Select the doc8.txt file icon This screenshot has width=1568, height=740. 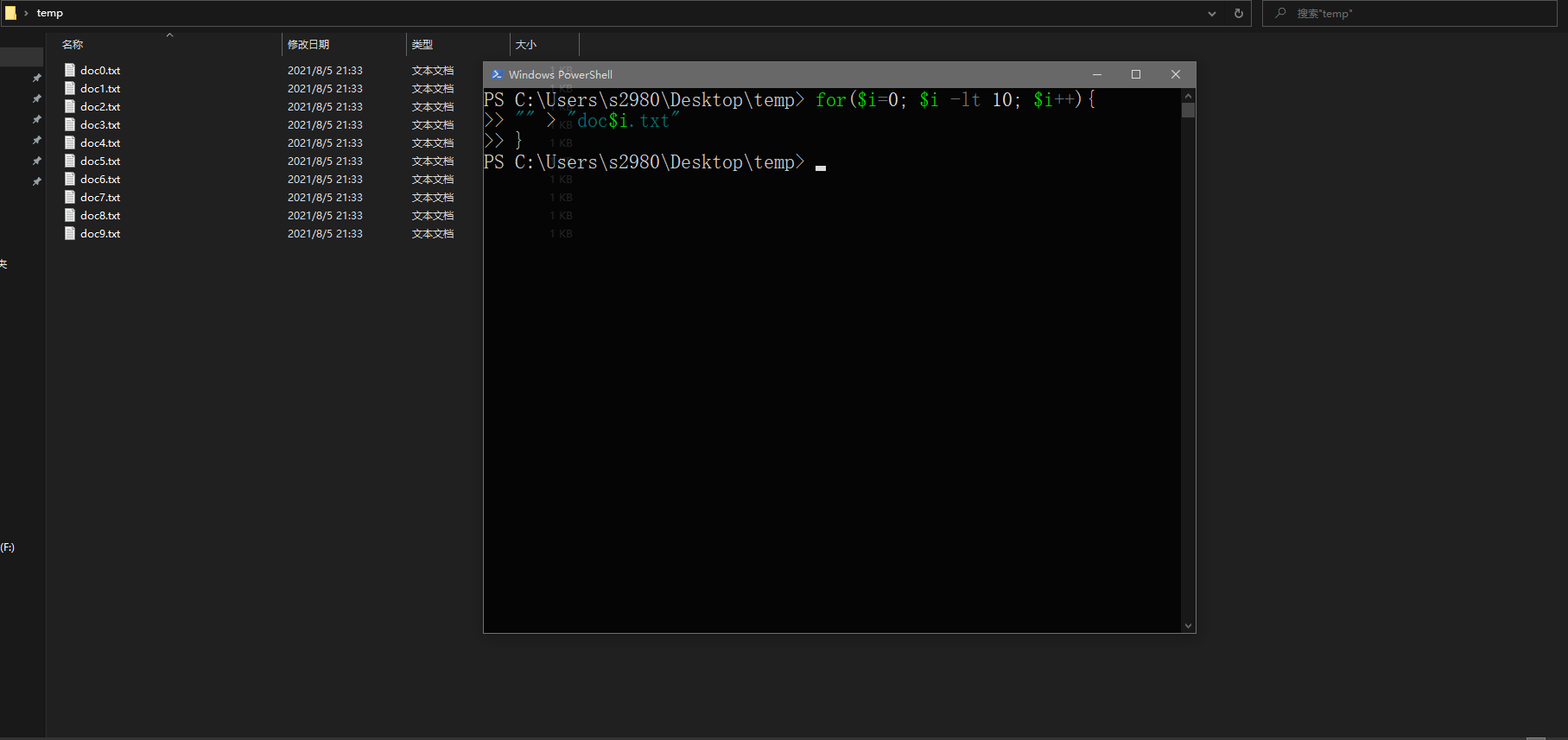[70, 215]
